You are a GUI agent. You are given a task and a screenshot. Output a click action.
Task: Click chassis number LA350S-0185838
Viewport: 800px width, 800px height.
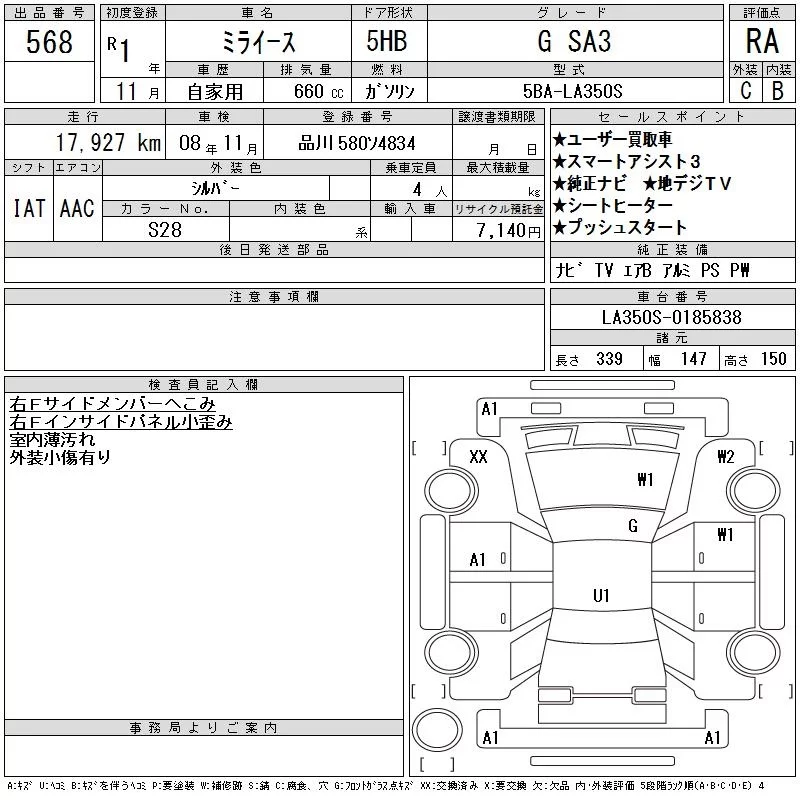point(671,317)
